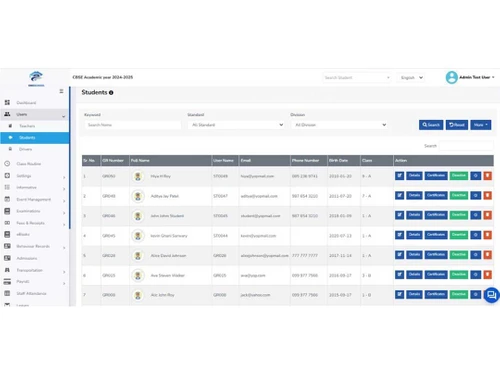
Task: Click the admin user avatar icon
Action: 451,77
